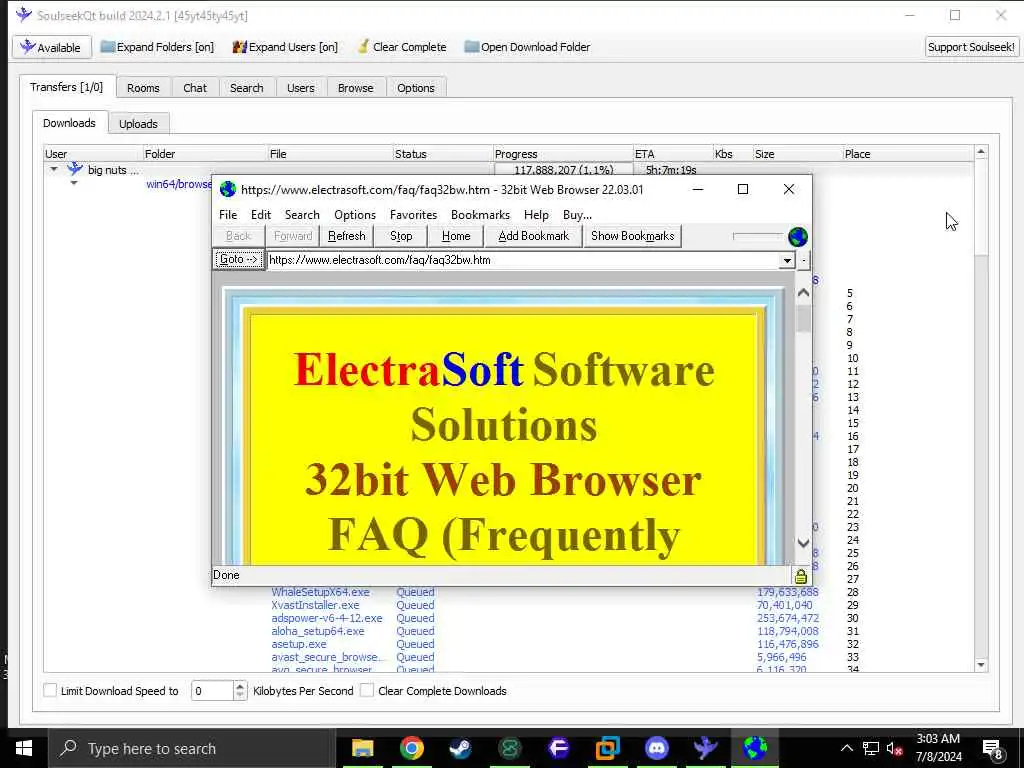This screenshot has width=1024, height=768.
Task: Click the download speed limit number field
Action: click(x=212, y=691)
